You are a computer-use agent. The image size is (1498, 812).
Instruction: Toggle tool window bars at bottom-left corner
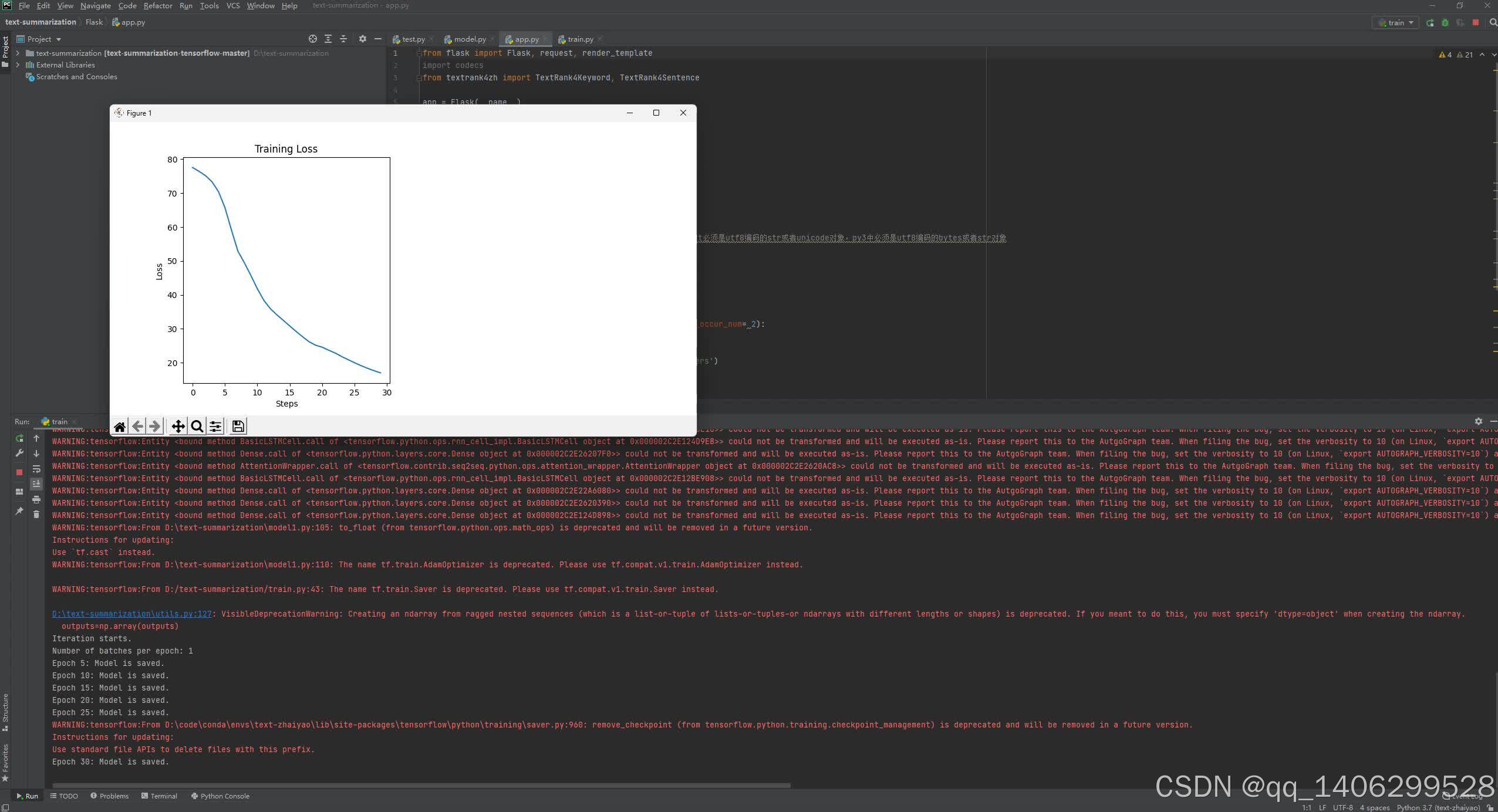[x=5, y=807]
